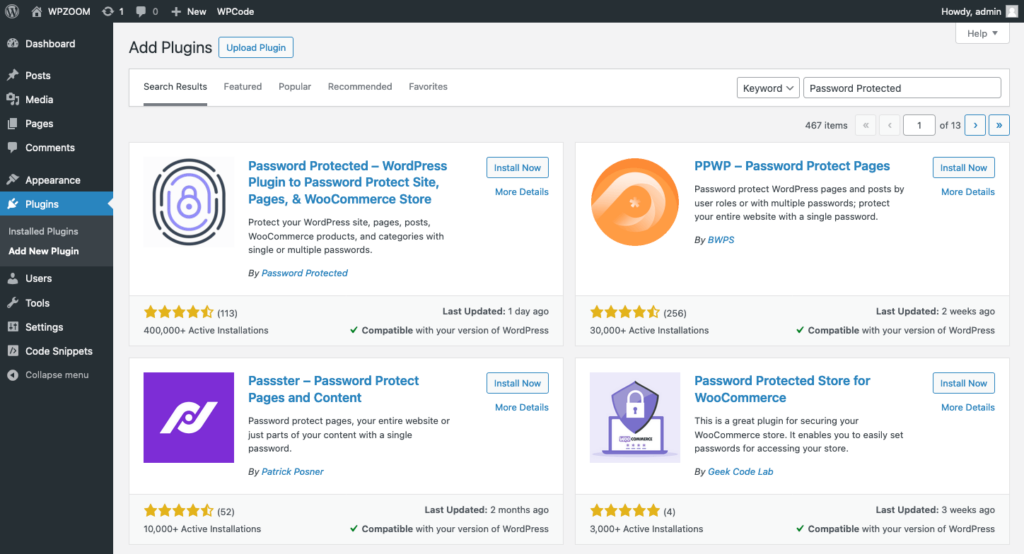Open Passster – Password Protect Pages title link
The image size is (1024, 554).
[x=333, y=389]
